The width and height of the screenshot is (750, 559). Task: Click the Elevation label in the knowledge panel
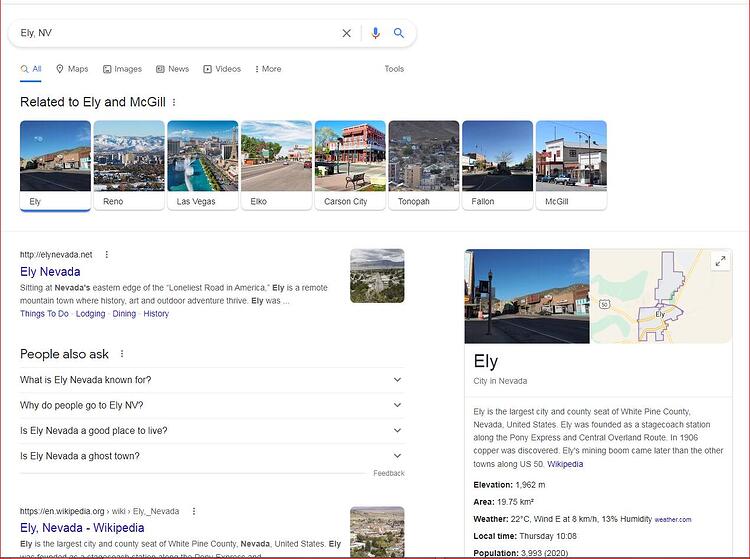pos(493,485)
